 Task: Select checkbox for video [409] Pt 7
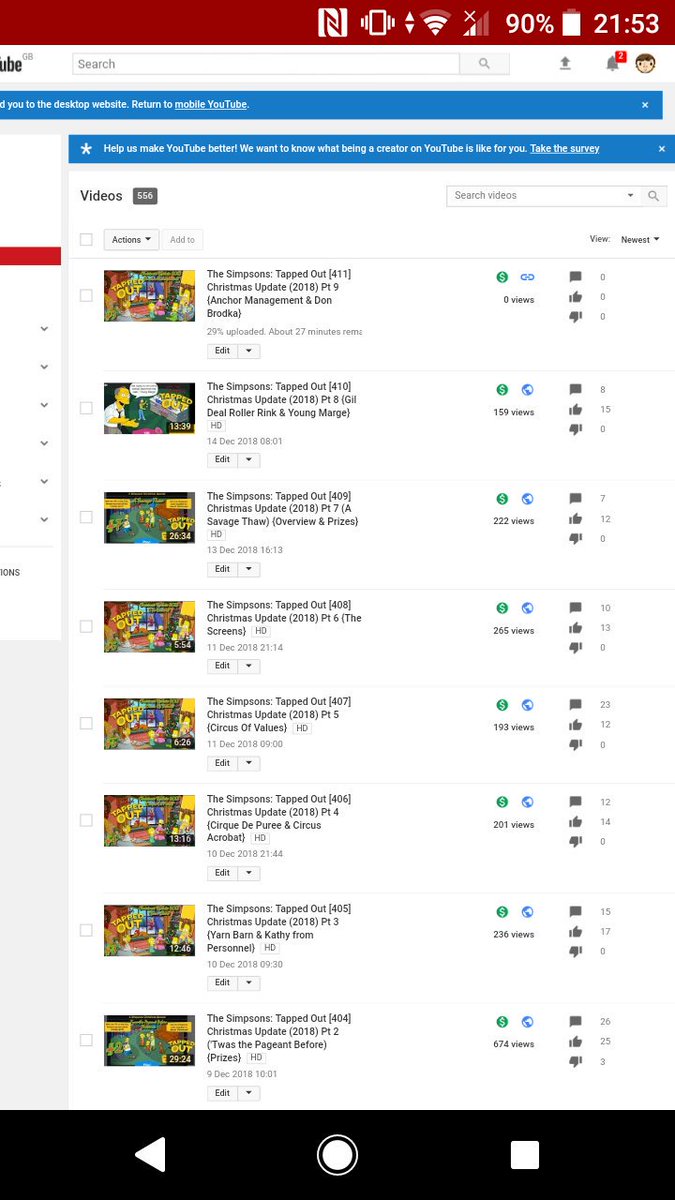(x=86, y=517)
